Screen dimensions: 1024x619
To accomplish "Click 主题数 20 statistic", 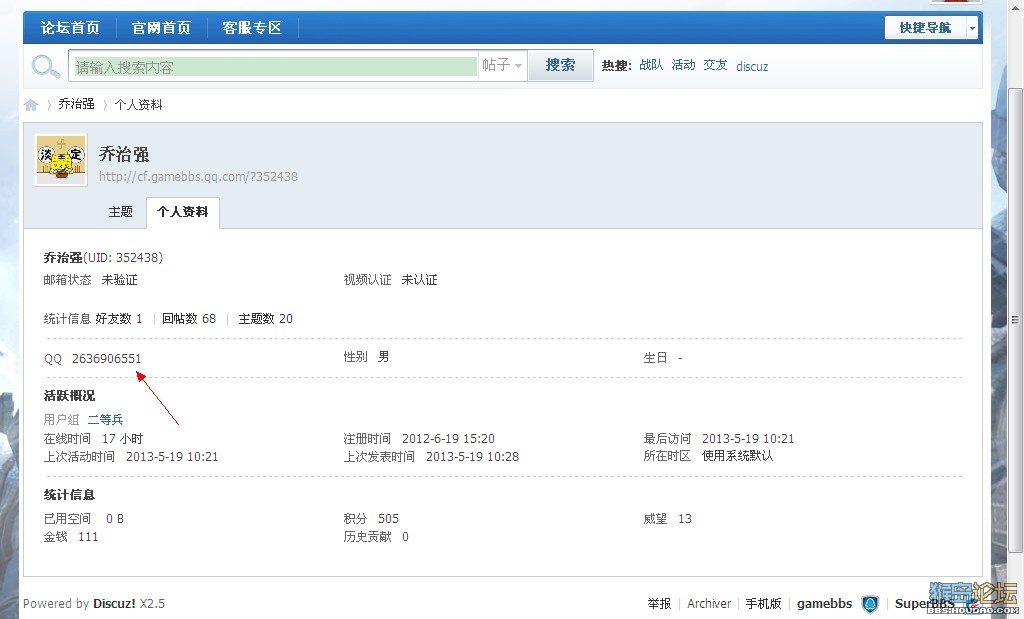I will (265, 319).
